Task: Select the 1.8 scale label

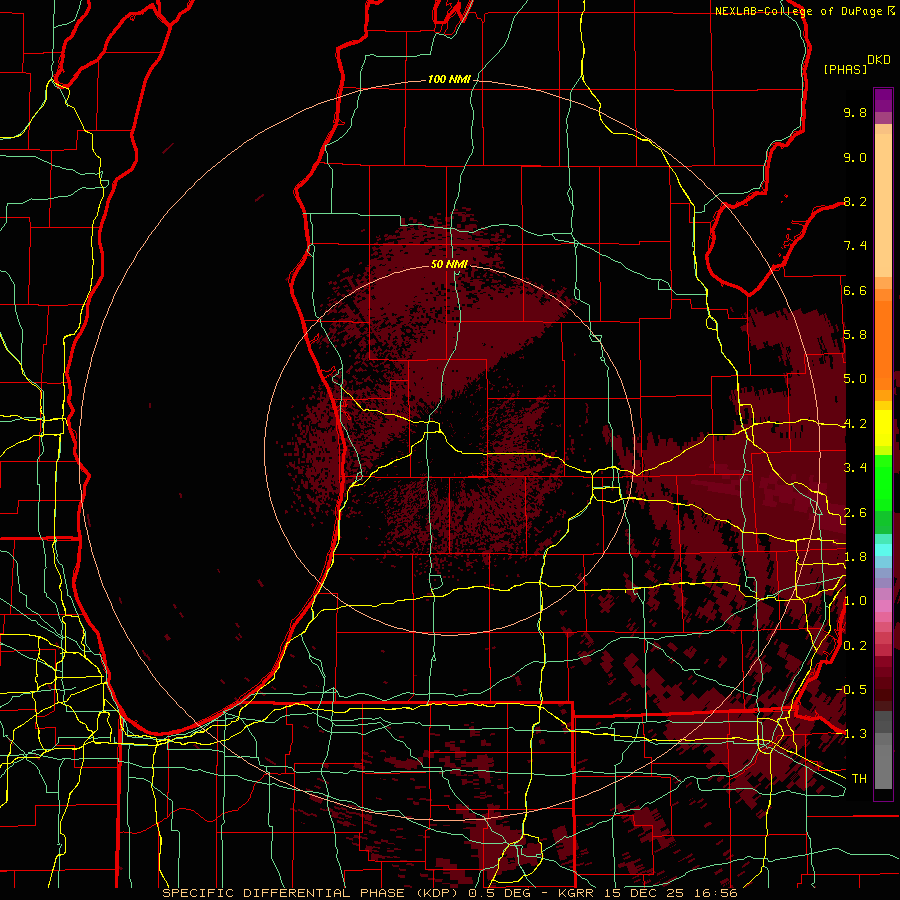Action: pos(855,557)
